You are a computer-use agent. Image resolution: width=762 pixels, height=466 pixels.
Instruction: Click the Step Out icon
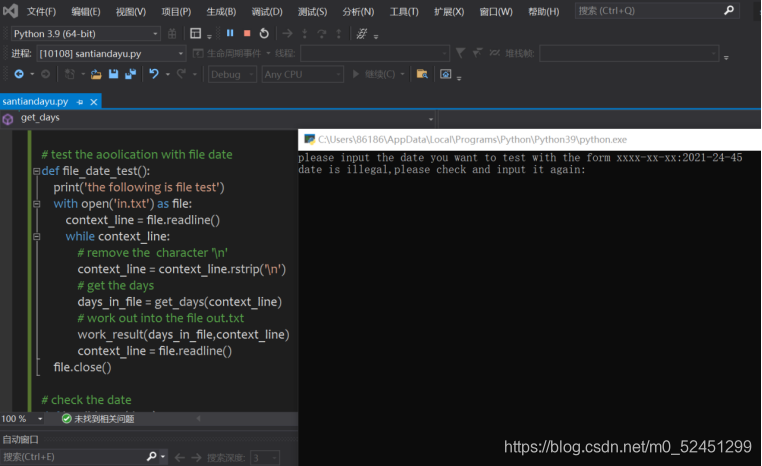339,33
